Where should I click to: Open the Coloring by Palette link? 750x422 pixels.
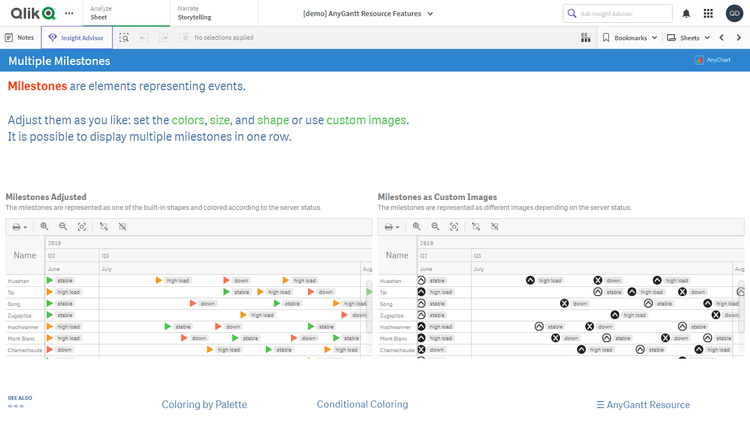204,405
